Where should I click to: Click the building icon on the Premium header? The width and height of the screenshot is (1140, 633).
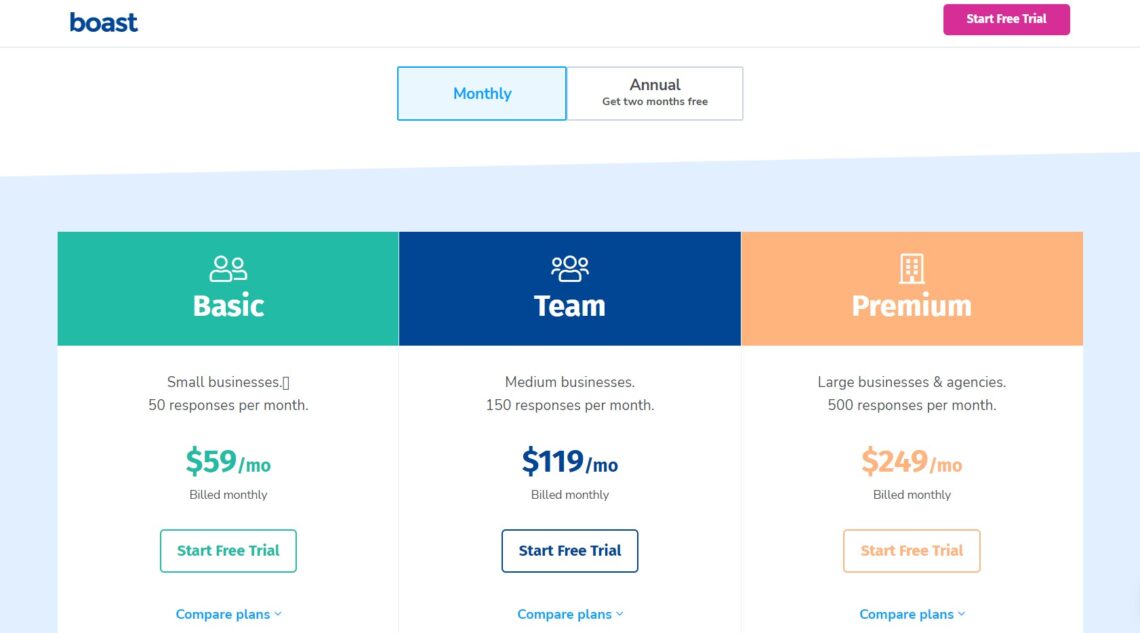point(911,267)
